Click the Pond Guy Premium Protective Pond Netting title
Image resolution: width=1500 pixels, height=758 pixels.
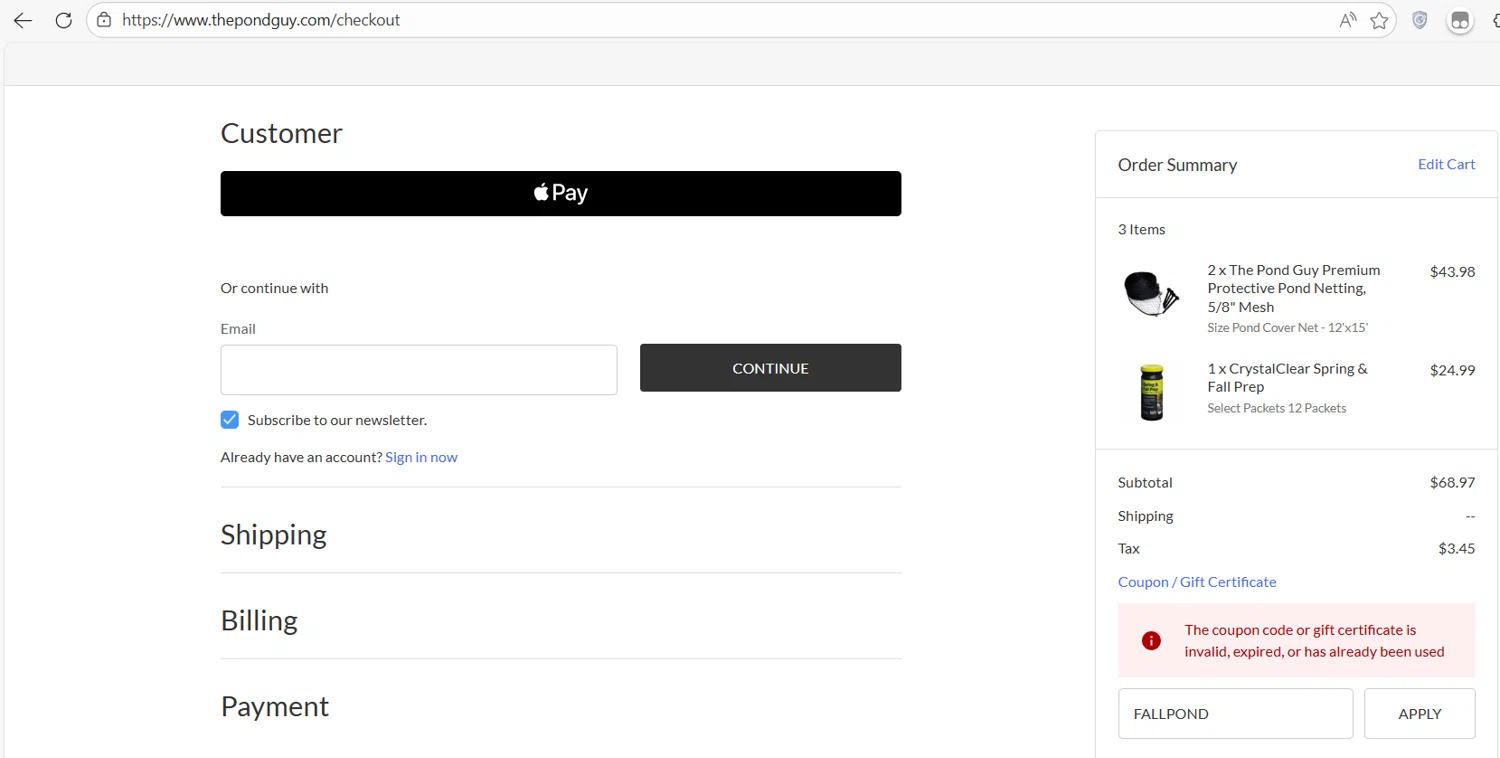coord(1294,288)
